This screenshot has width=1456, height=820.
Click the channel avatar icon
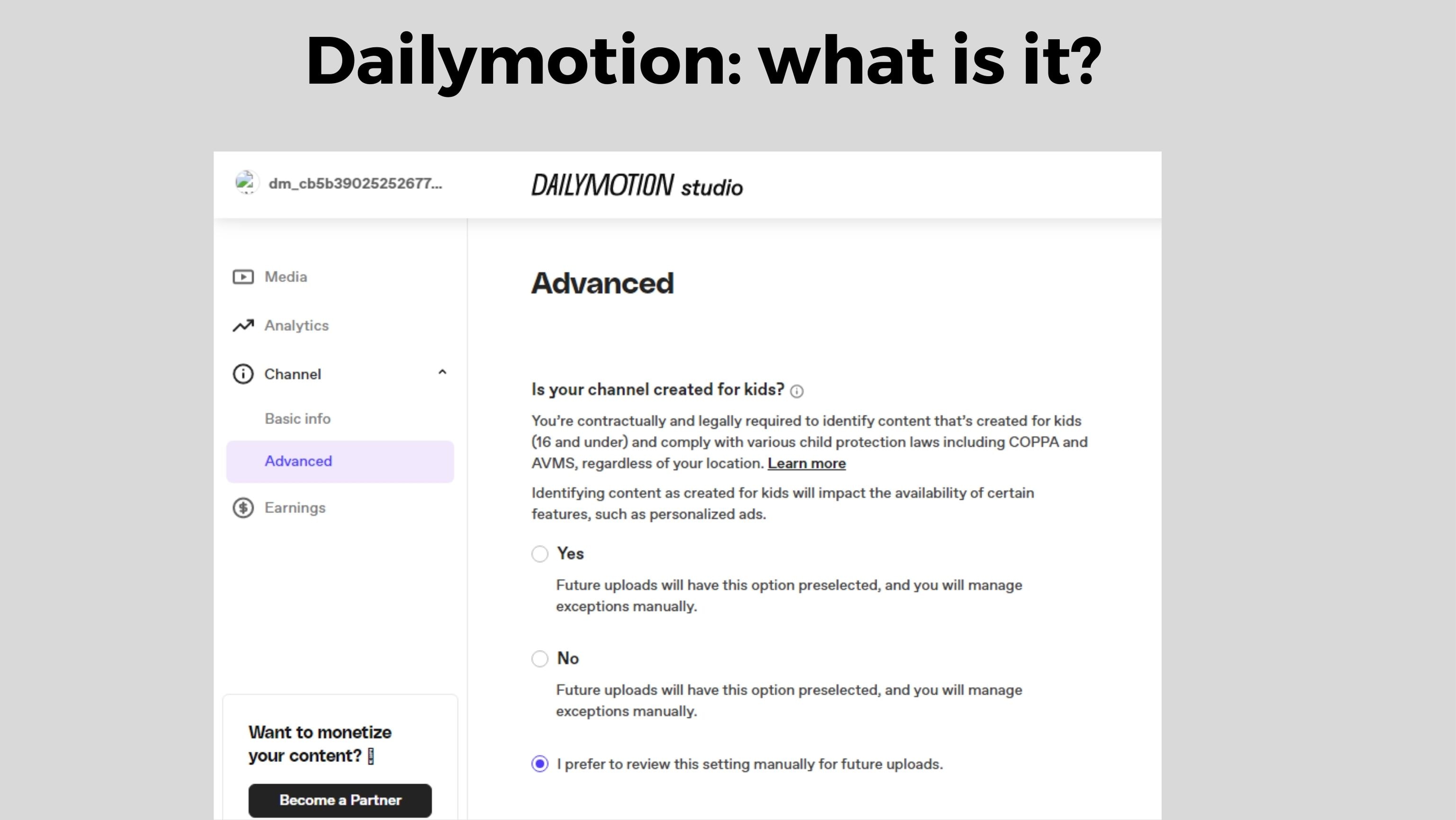pos(245,183)
